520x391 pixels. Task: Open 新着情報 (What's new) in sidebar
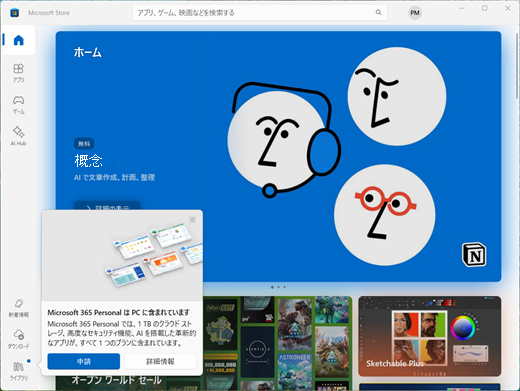click(18, 308)
